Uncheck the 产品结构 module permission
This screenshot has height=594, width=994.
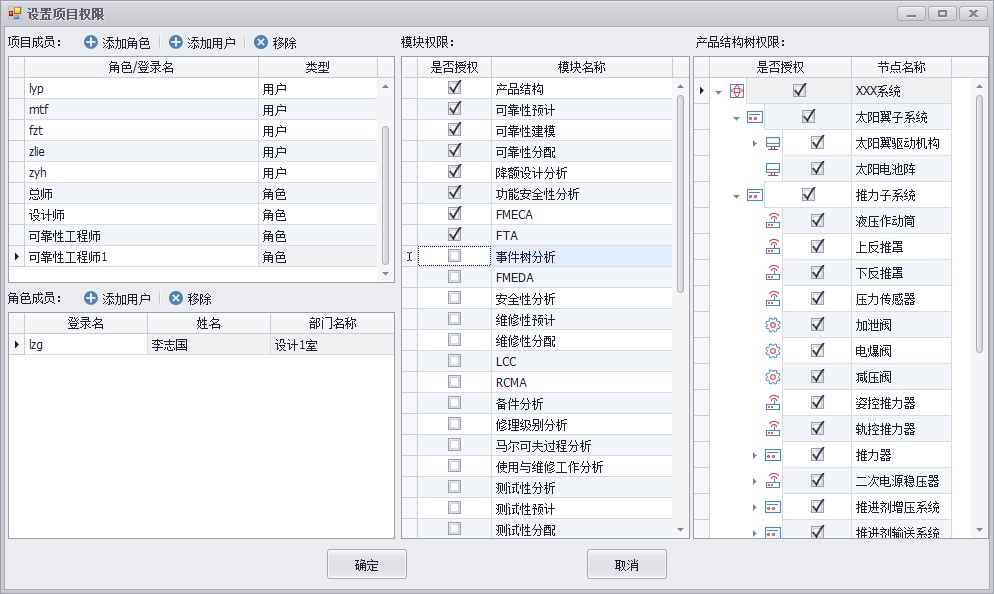pyautogui.click(x=455, y=89)
